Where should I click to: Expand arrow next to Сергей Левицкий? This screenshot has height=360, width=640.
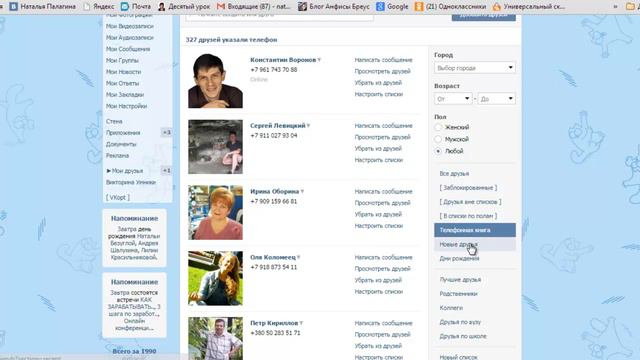click(308, 126)
